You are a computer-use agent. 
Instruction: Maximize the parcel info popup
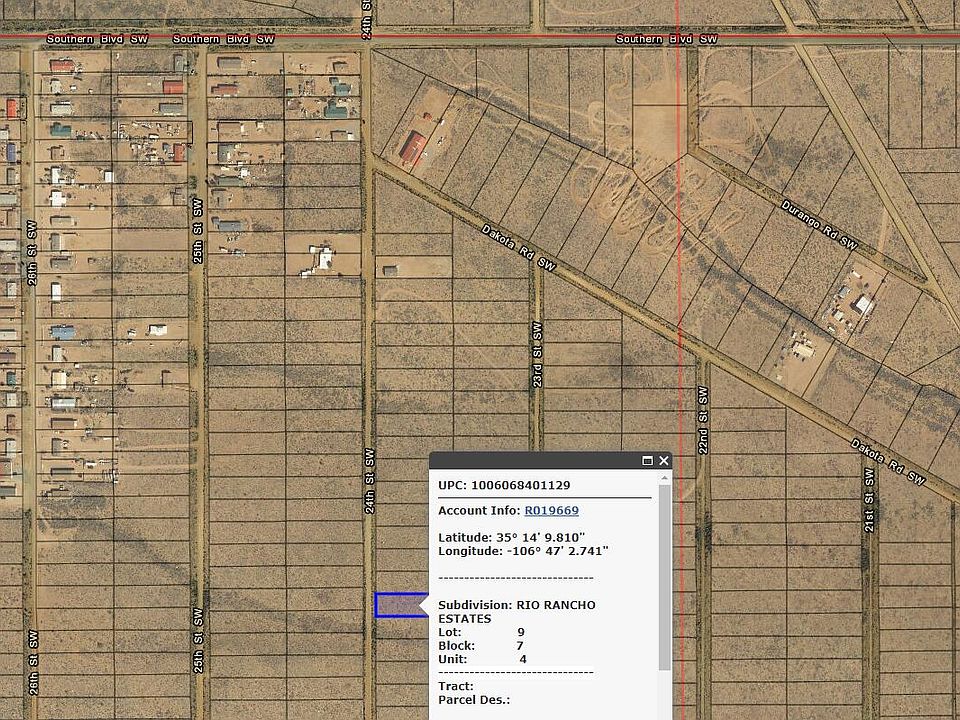(x=647, y=461)
